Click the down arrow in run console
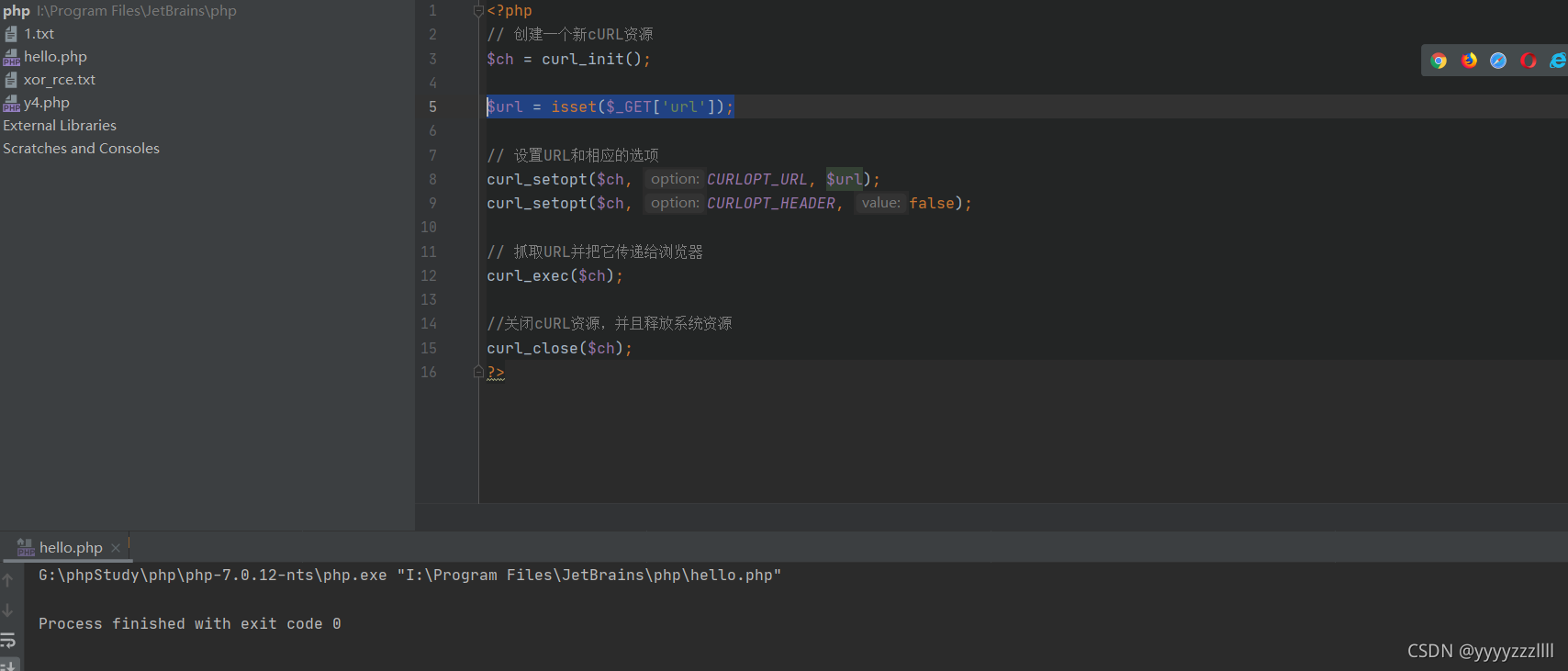Image resolution: width=1568 pixels, height=671 pixels. [8, 609]
